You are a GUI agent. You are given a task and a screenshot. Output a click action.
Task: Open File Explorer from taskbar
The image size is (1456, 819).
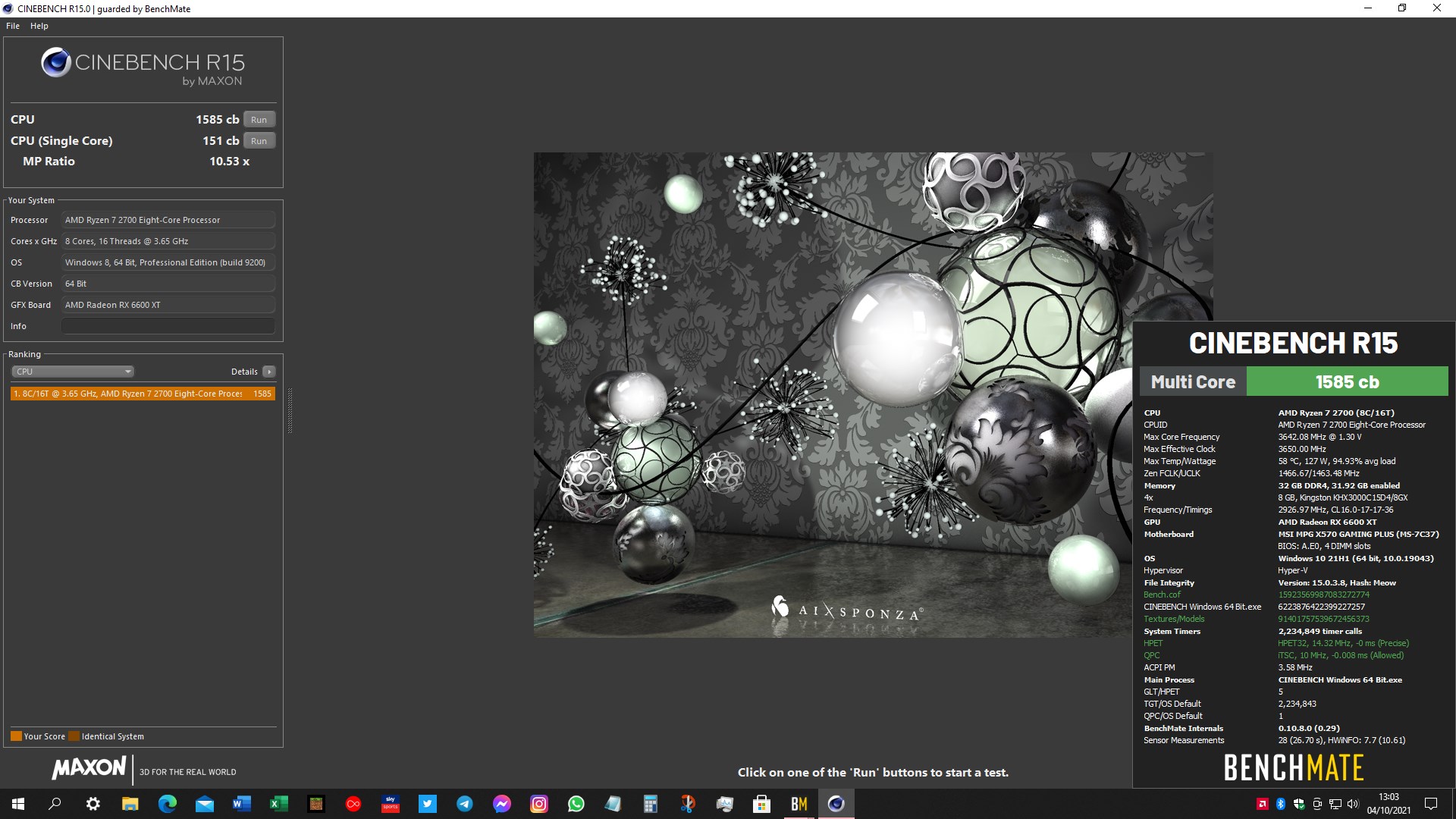pyautogui.click(x=130, y=804)
